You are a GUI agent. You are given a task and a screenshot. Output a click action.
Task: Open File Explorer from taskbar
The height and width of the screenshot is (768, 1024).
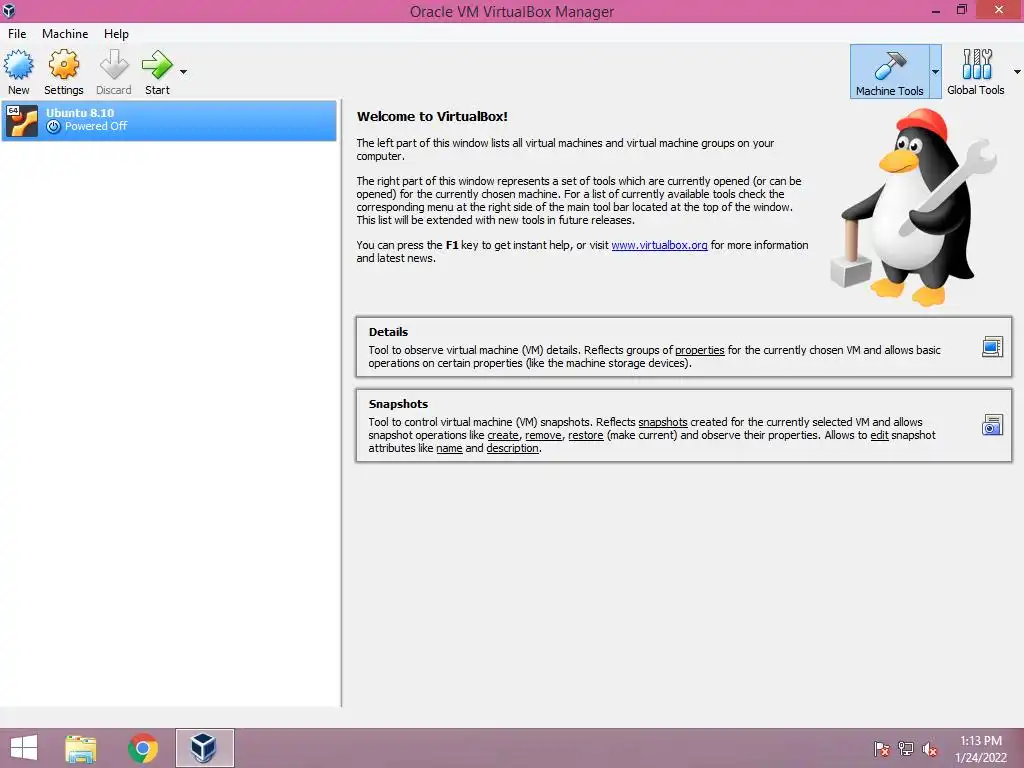point(81,748)
